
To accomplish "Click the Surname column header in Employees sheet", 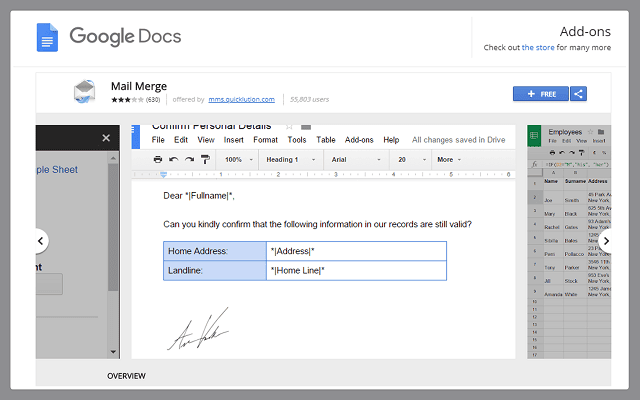I will tap(575, 181).
